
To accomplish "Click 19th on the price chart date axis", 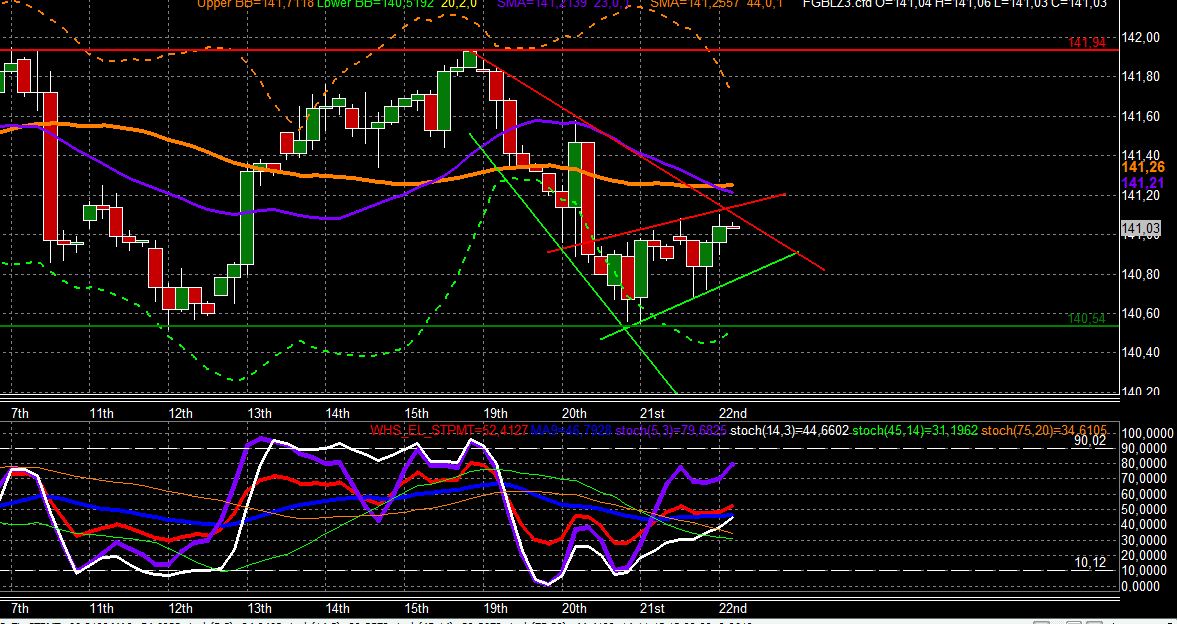I will pyautogui.click(x=495, y=413).
